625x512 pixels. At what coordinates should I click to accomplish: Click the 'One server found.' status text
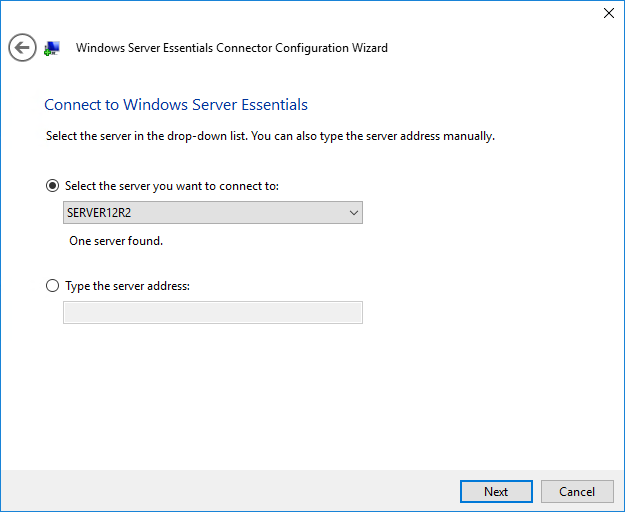[115, 241]
